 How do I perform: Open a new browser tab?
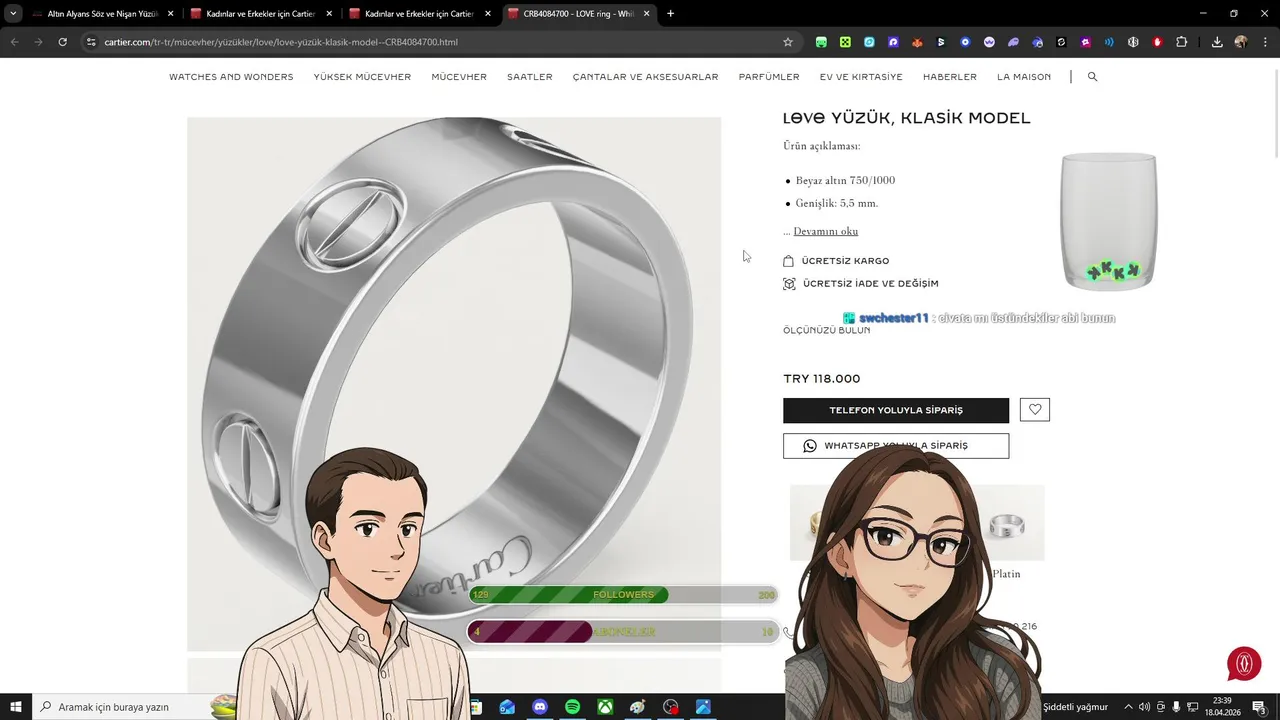[670, 14]
